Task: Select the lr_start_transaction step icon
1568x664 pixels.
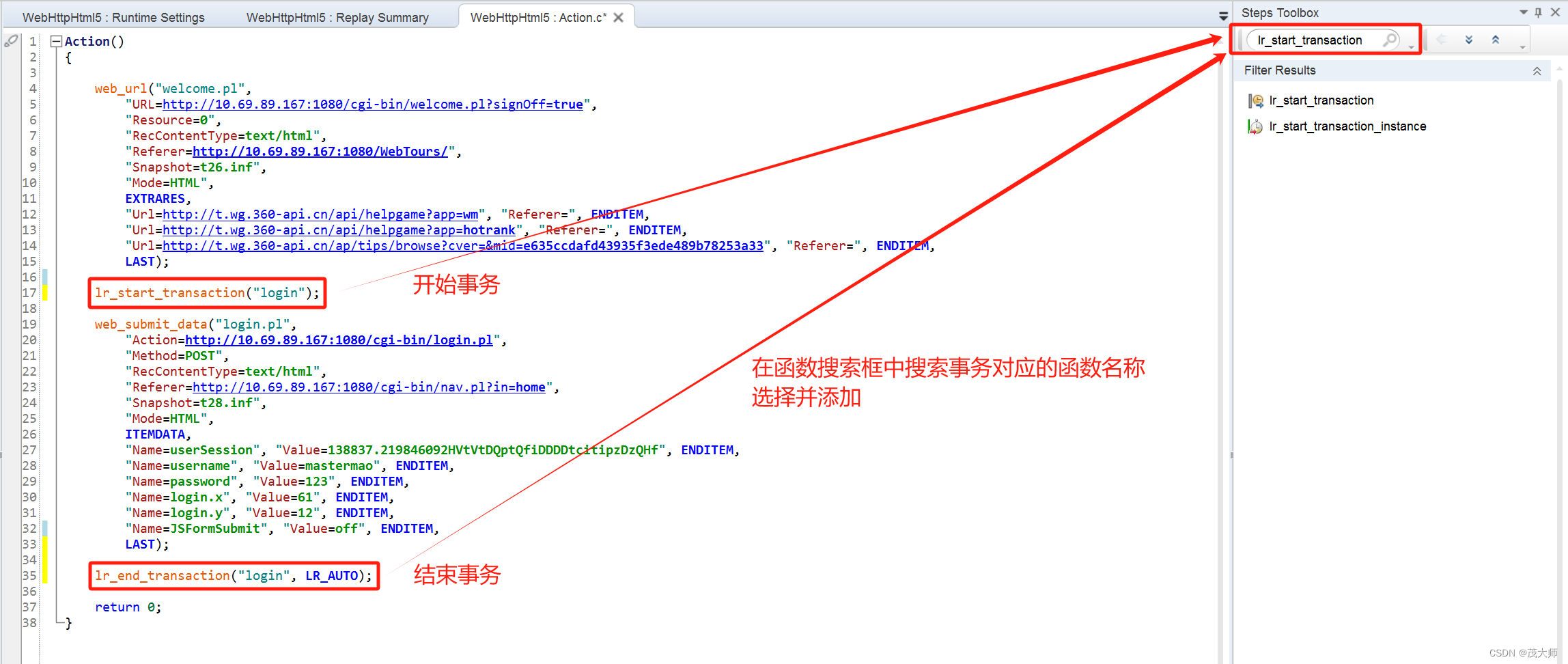Action: click(1257, 100)
